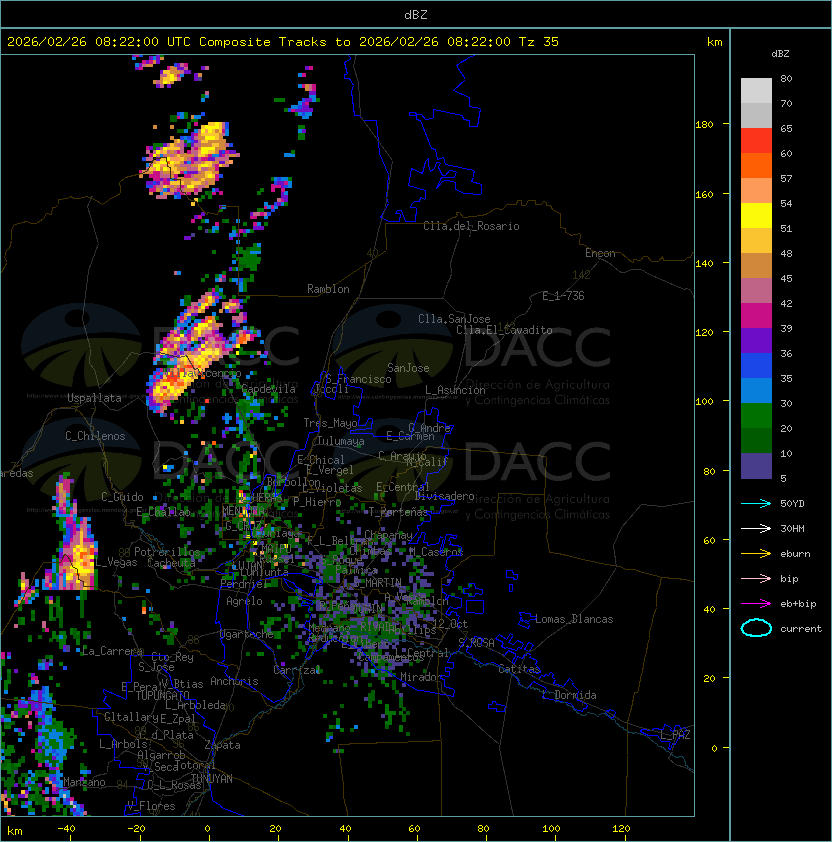Image resolution: width=832 pixels, height=842 pixels.
Task: Select the slate purple bottom swatch in scale
Action: tap(756, 466)
